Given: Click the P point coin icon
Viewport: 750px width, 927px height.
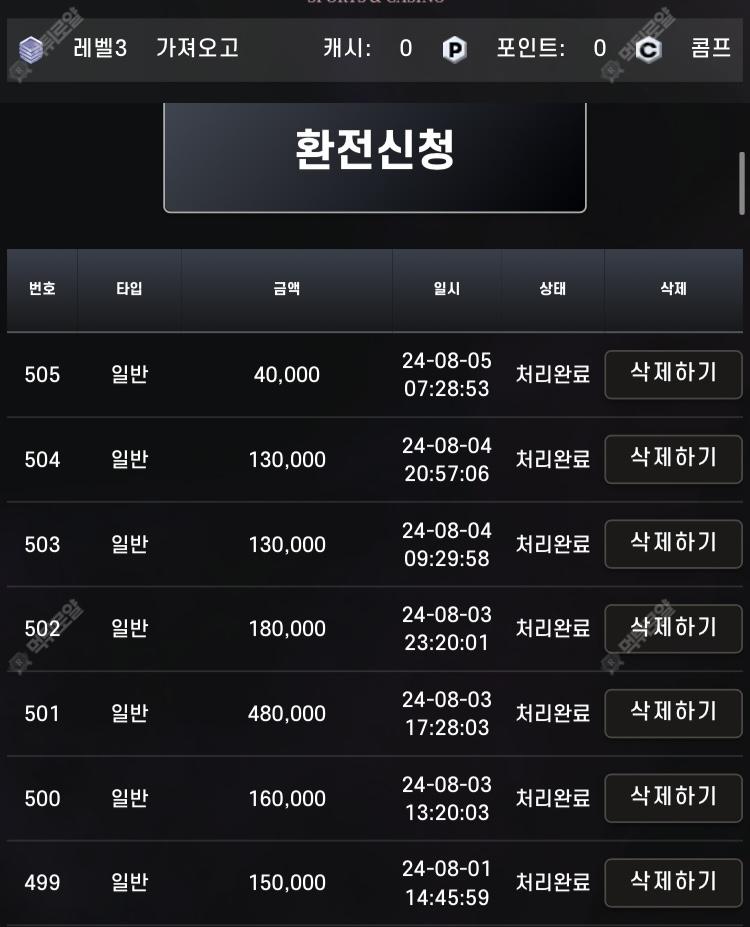Looking at the screenshot, I should 454,50.
